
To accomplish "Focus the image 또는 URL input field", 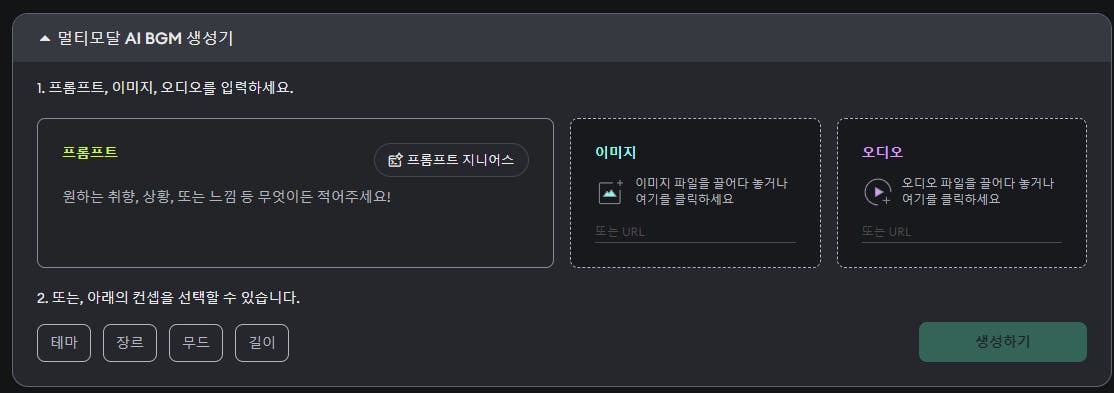I will coord(695,232).
